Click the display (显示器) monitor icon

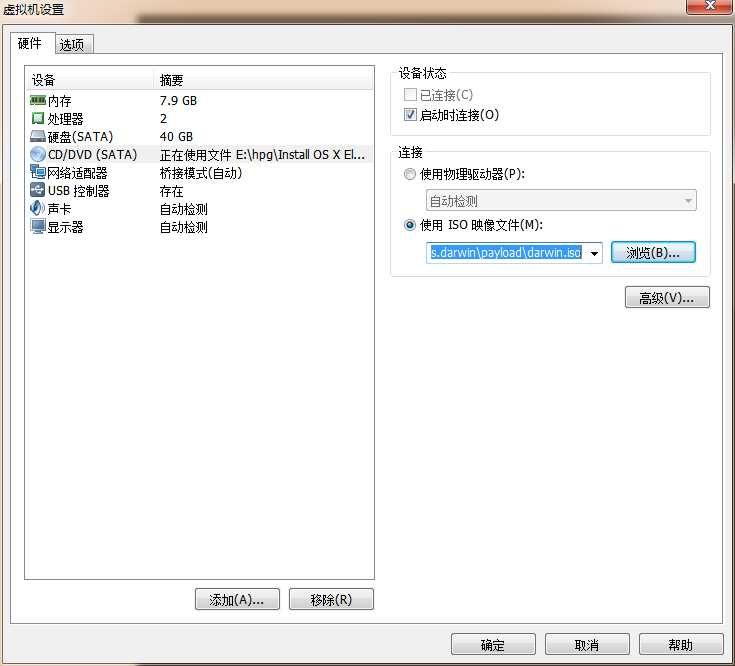click(x=38, y=226)
